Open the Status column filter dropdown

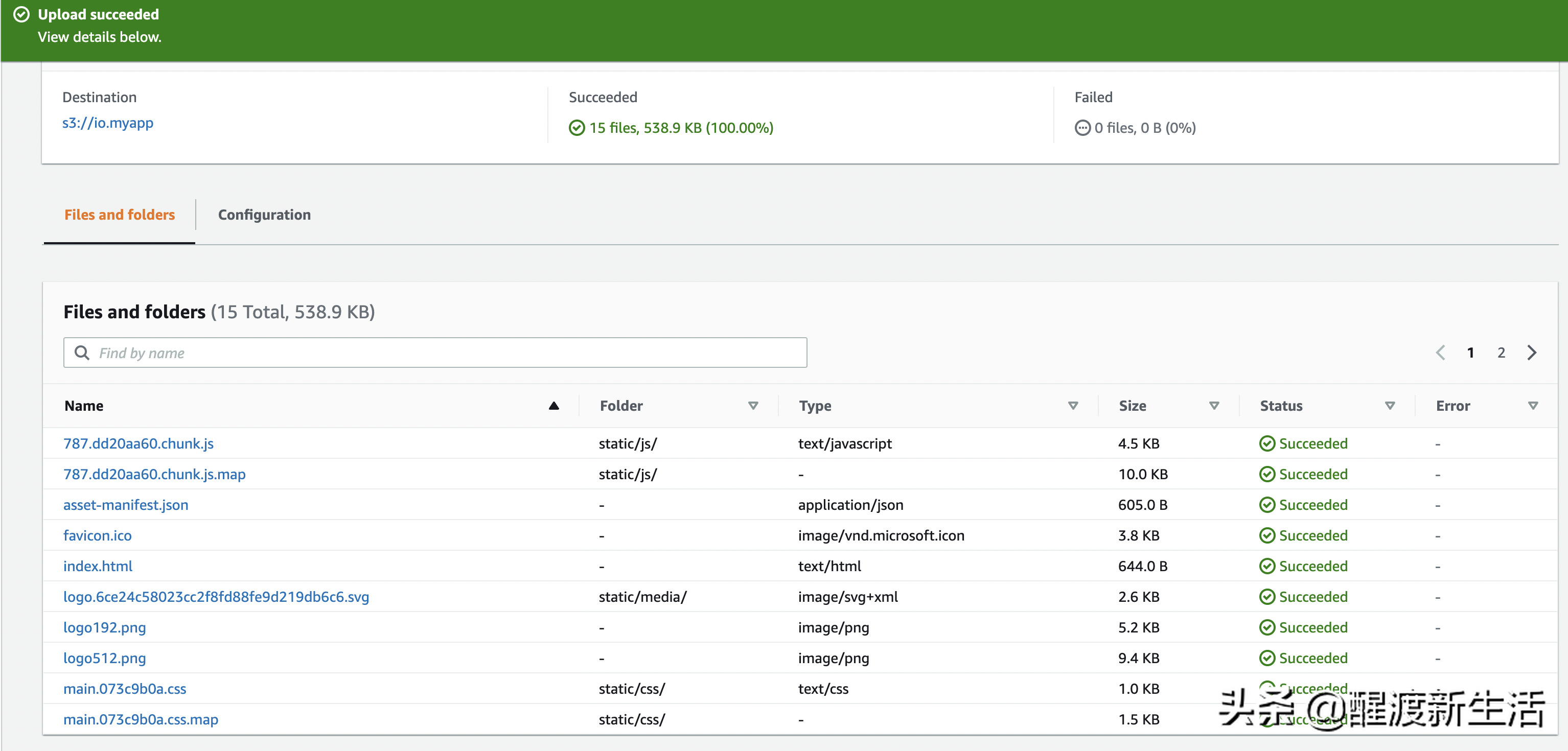pos(1390,406)
